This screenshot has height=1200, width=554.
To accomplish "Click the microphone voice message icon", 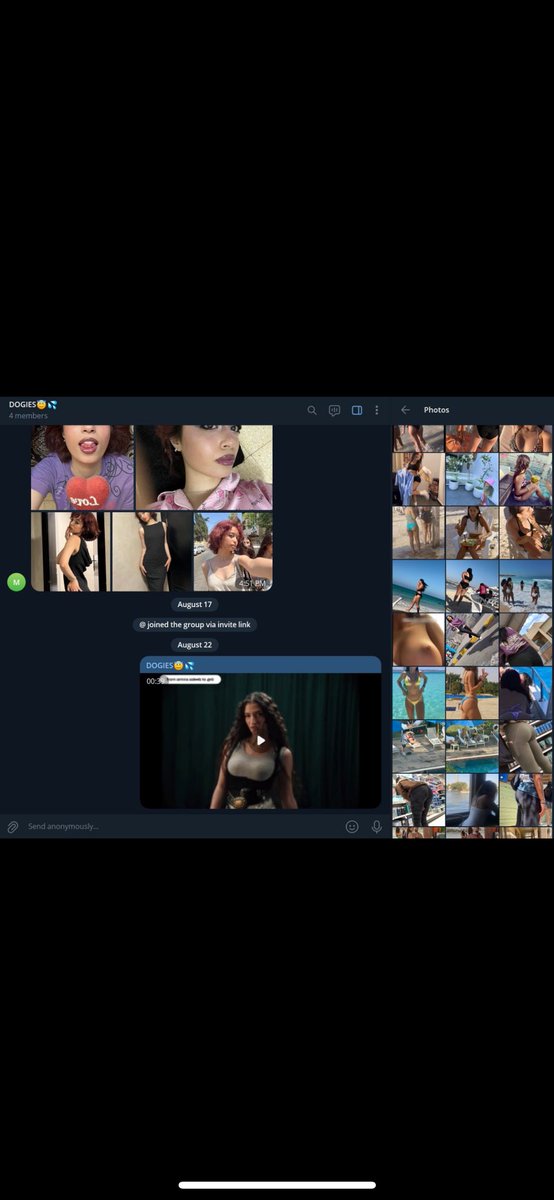I will coord(377,827).
